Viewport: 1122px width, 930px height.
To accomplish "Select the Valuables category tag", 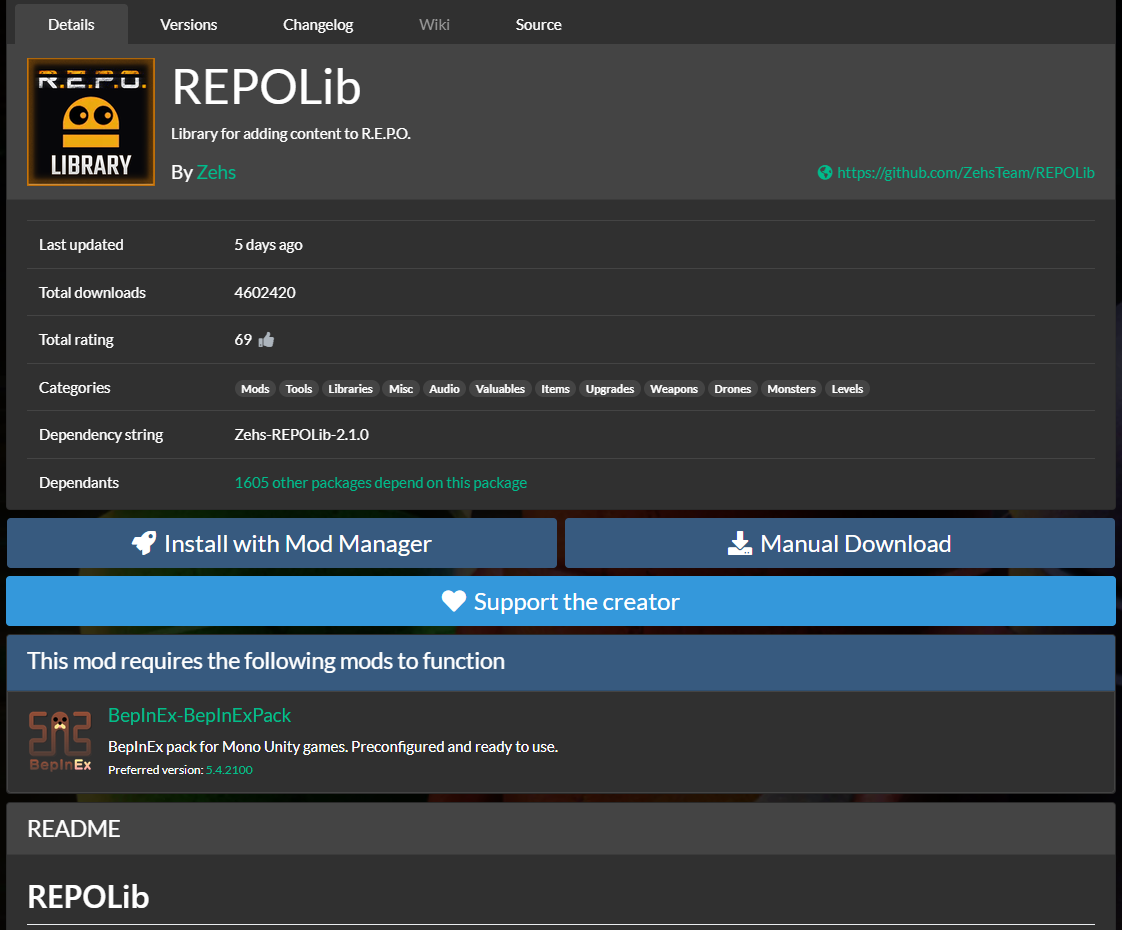I will tap(500, 388).
